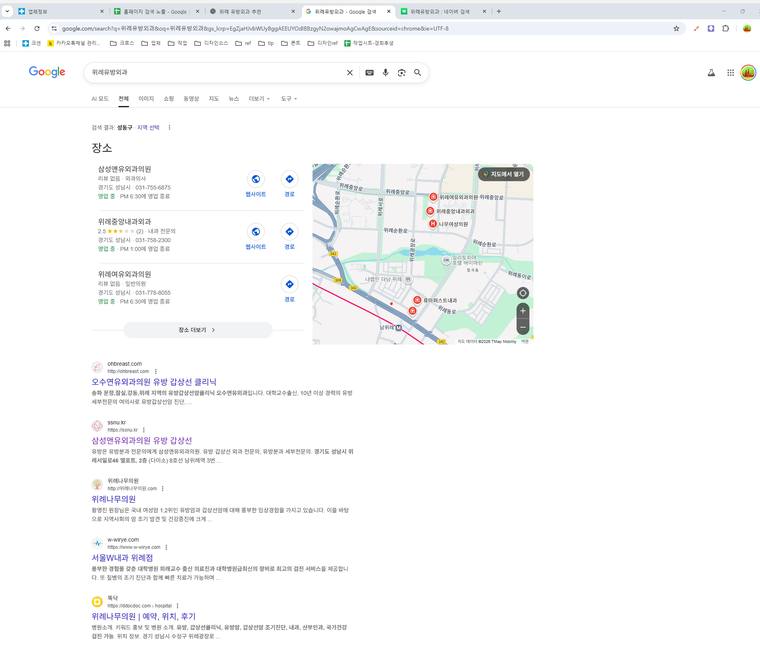
Task: Start voice search with the microphone
Action: coord(385,73)
